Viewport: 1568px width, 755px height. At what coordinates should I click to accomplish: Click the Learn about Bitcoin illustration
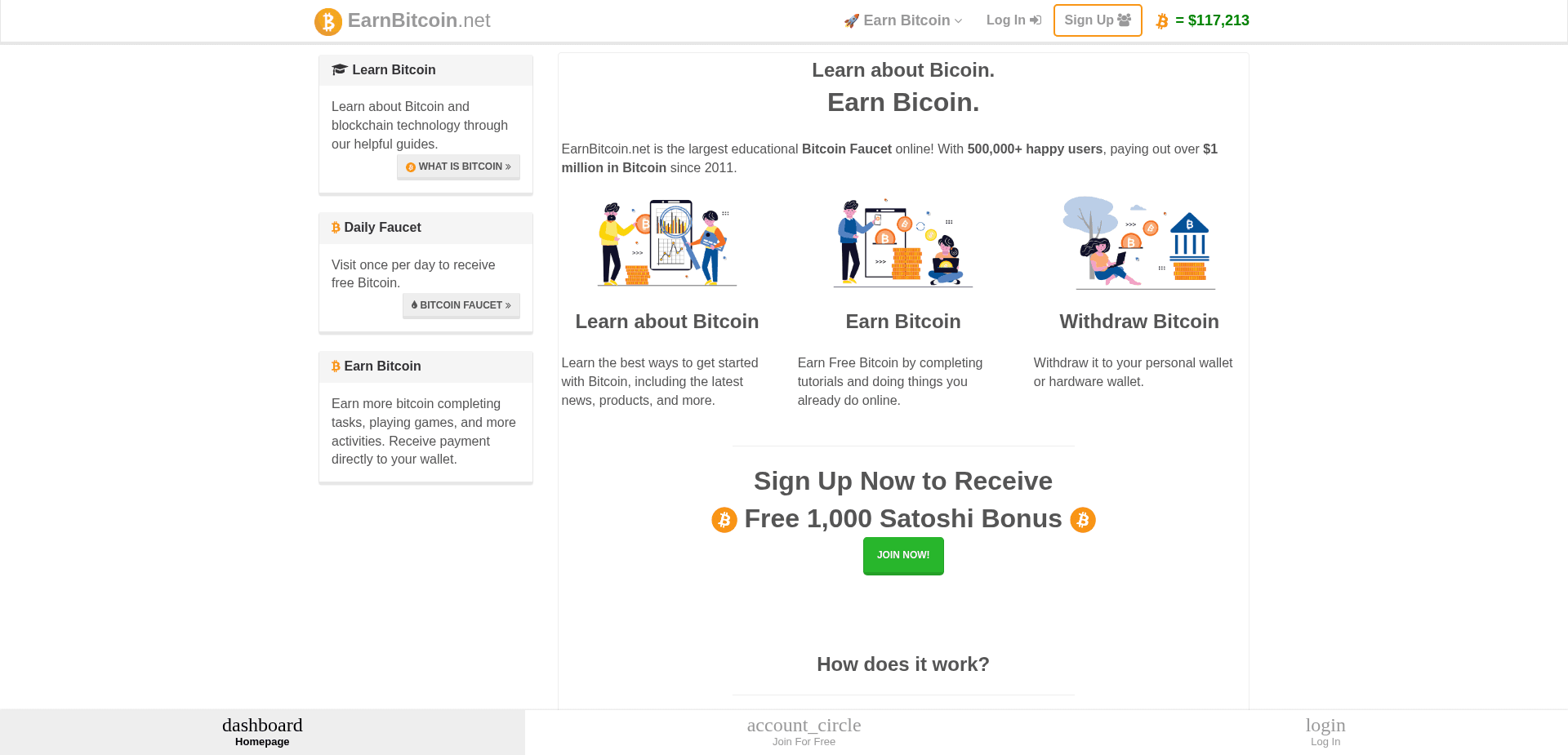667,242
